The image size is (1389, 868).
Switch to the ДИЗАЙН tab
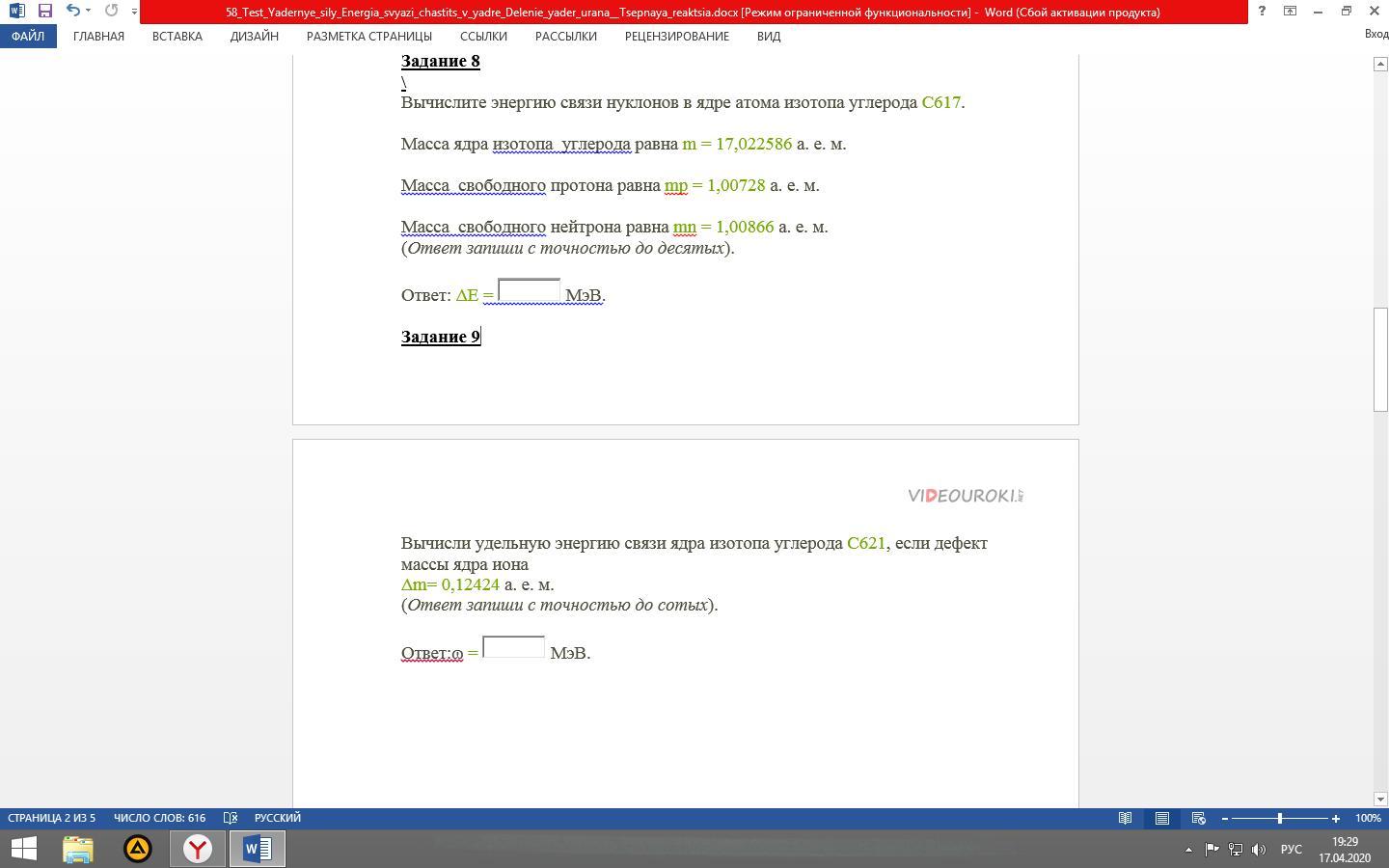[x=255, y=36]
